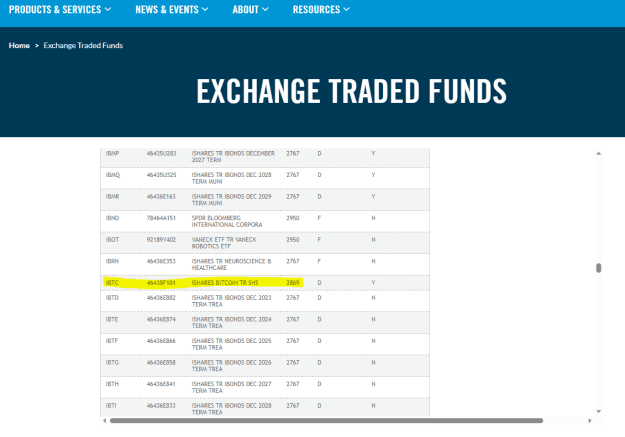Click CUSIP 46436E882
The width and height of the screenshot is (625, 437).
click(x=161, y=298)
